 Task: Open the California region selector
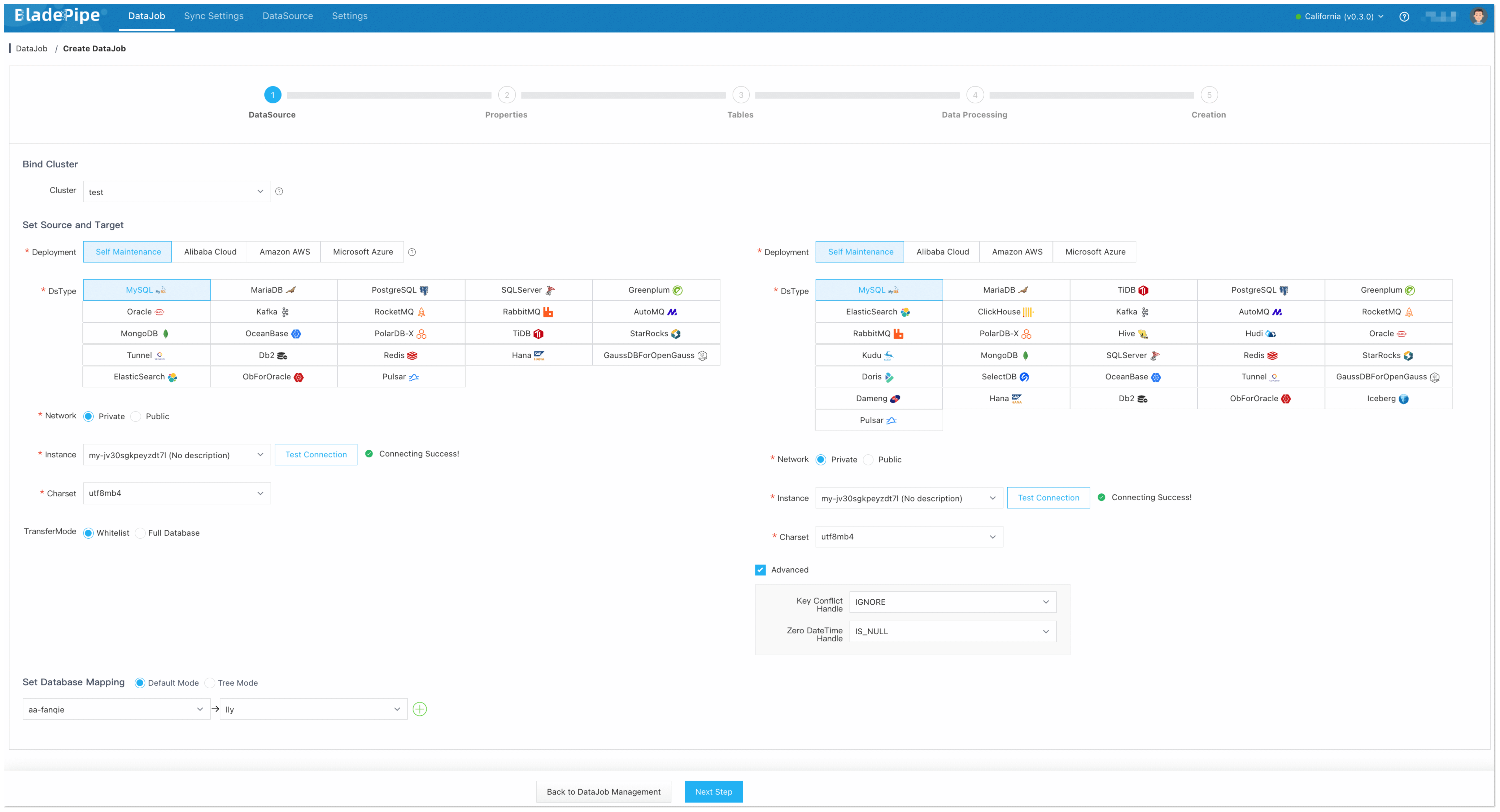pos(1339,16)
